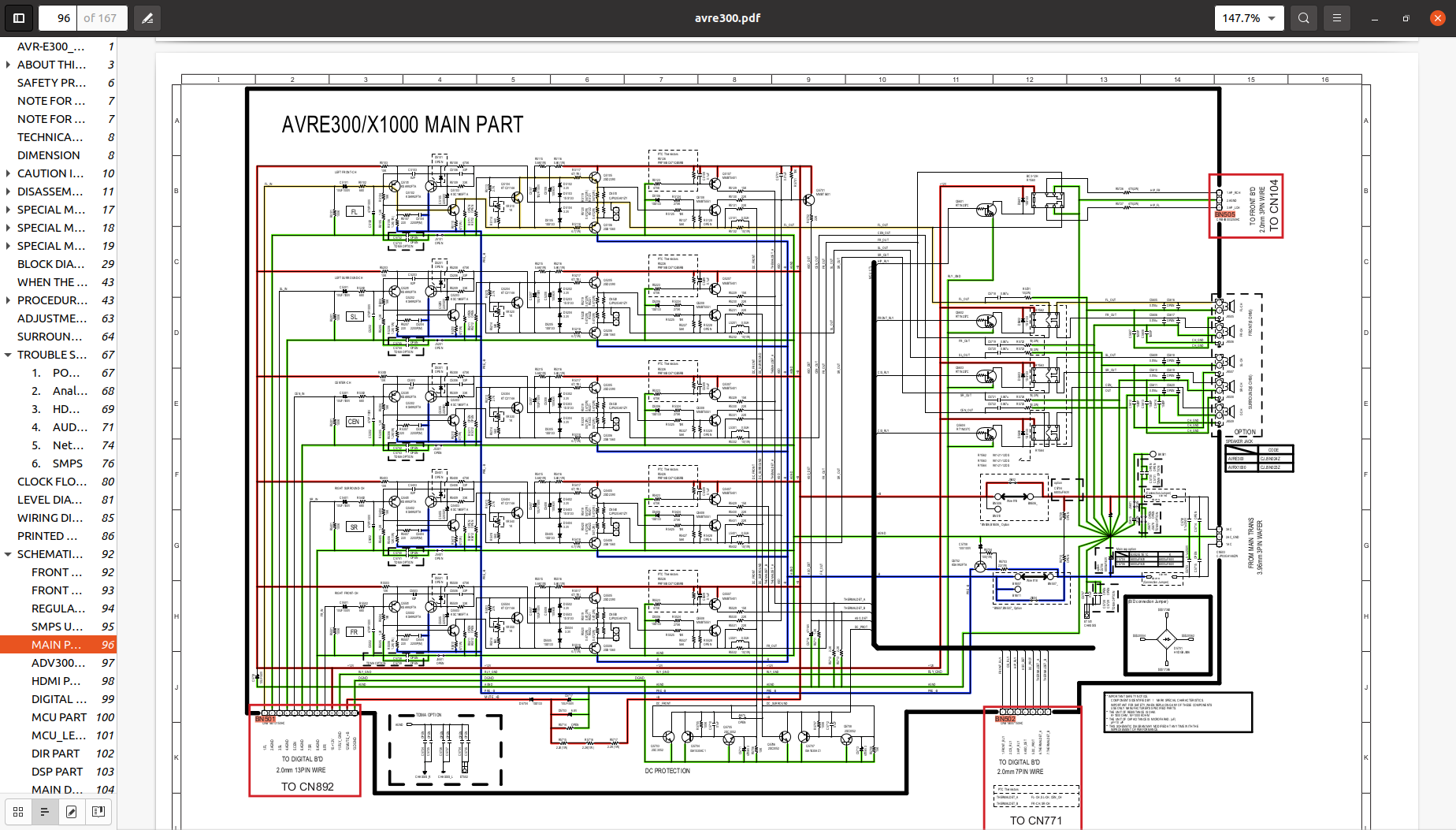Viewport: 1456px width, 830px height.
Task: Open PRINTED ... page 86
Action: coord(58,536)
